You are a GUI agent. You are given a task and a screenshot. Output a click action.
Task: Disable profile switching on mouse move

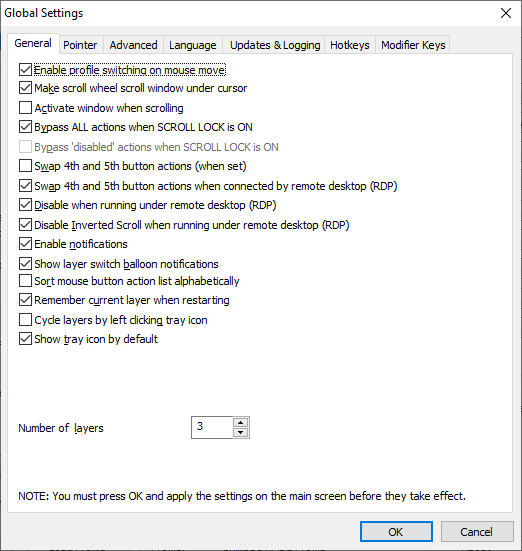tap(25, 70)
